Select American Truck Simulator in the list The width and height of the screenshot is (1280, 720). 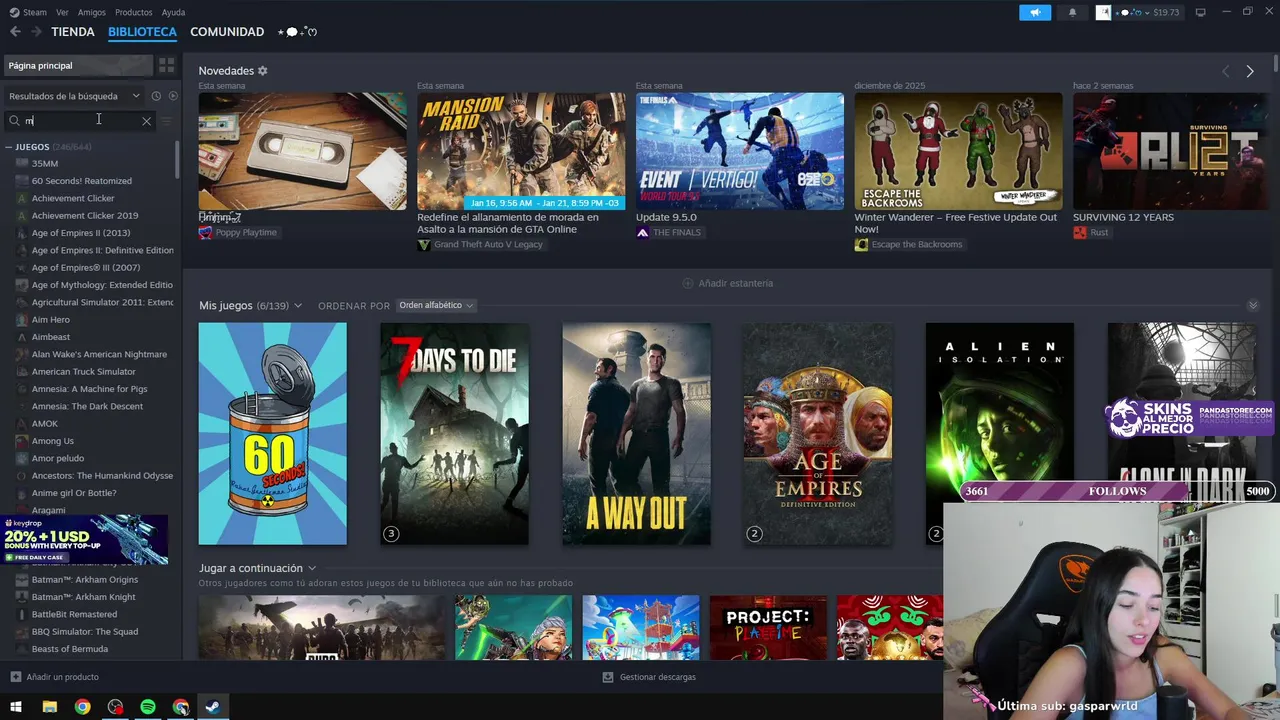84,372
